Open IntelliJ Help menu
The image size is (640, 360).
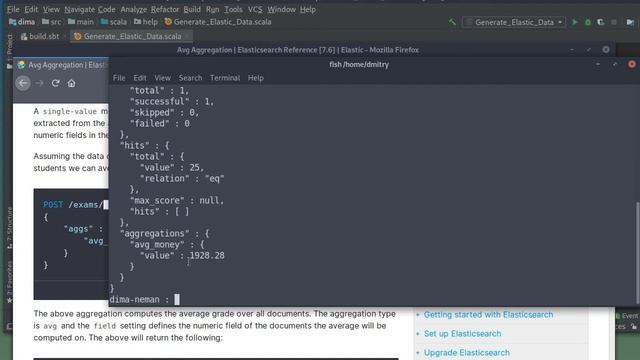pos(308,9)
